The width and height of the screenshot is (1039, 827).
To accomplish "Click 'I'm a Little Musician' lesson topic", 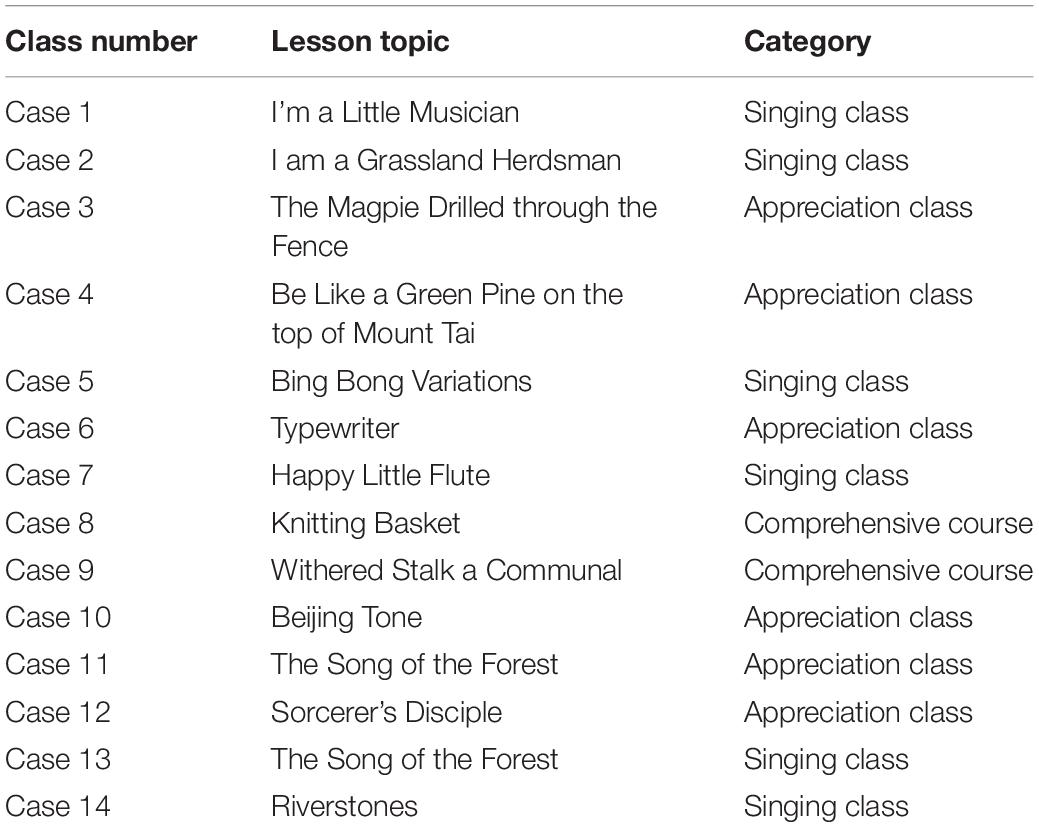I will 395,113.
